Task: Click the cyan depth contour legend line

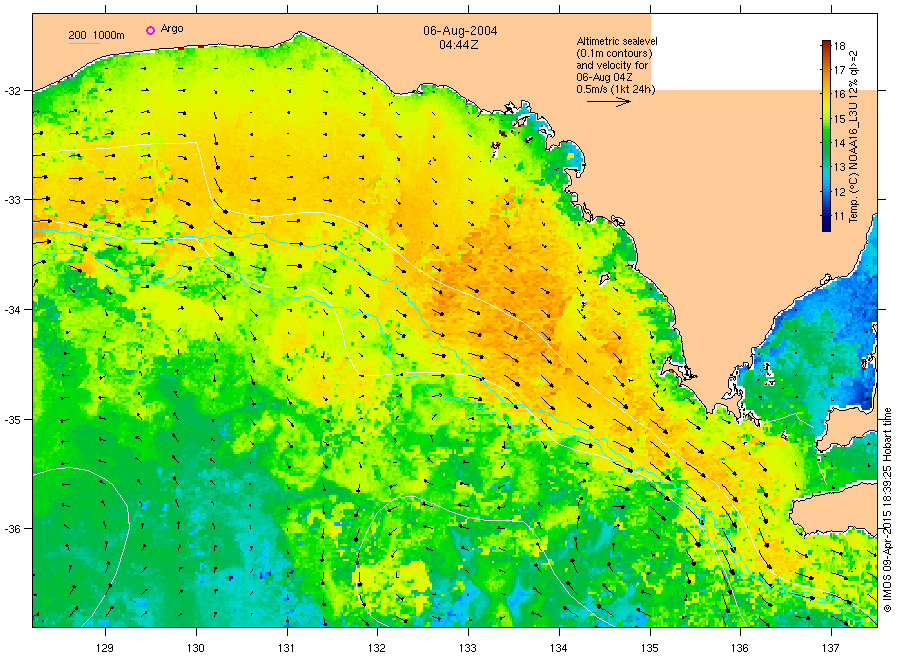Action: tap(84, 43)
